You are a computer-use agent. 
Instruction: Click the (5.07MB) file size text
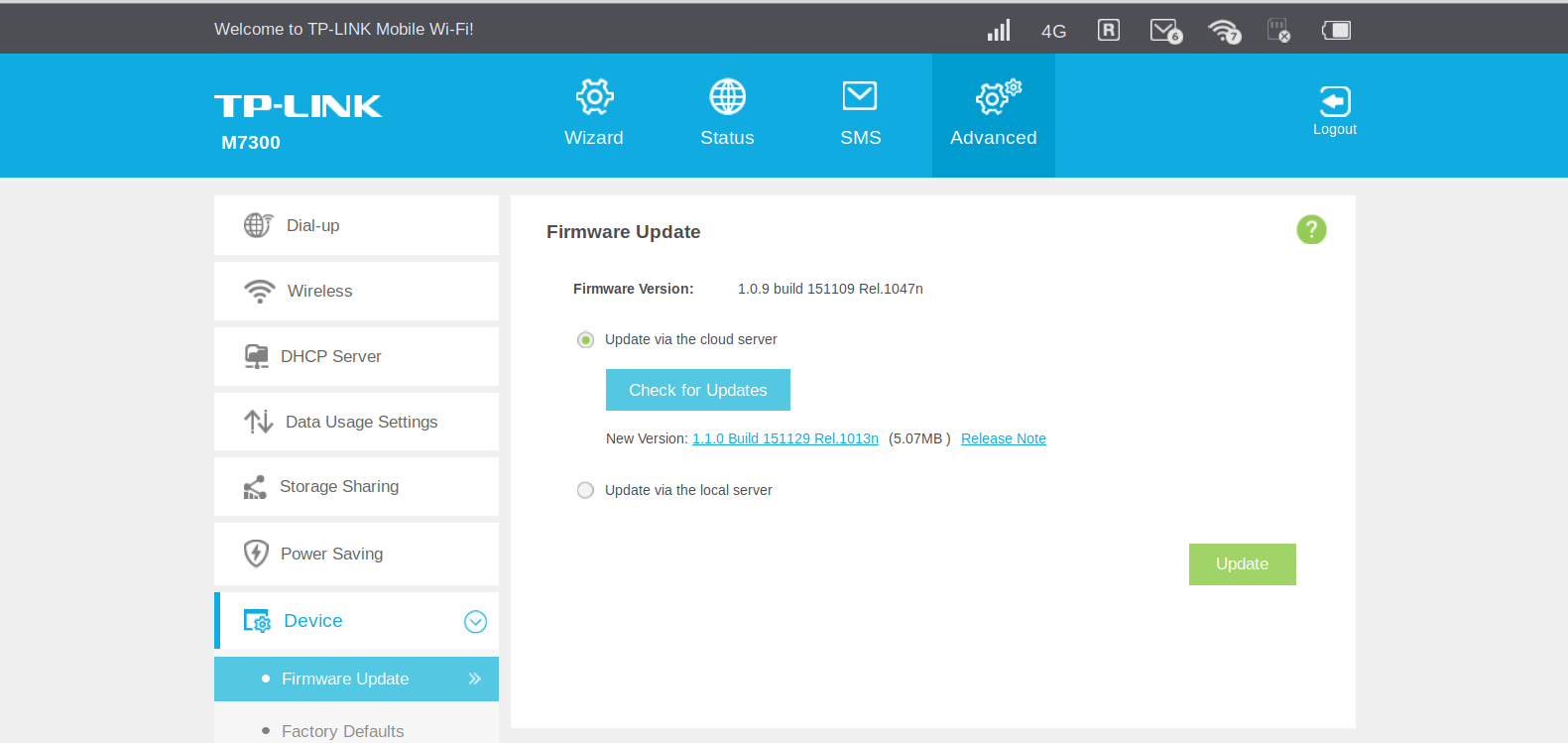coord(919,438)
